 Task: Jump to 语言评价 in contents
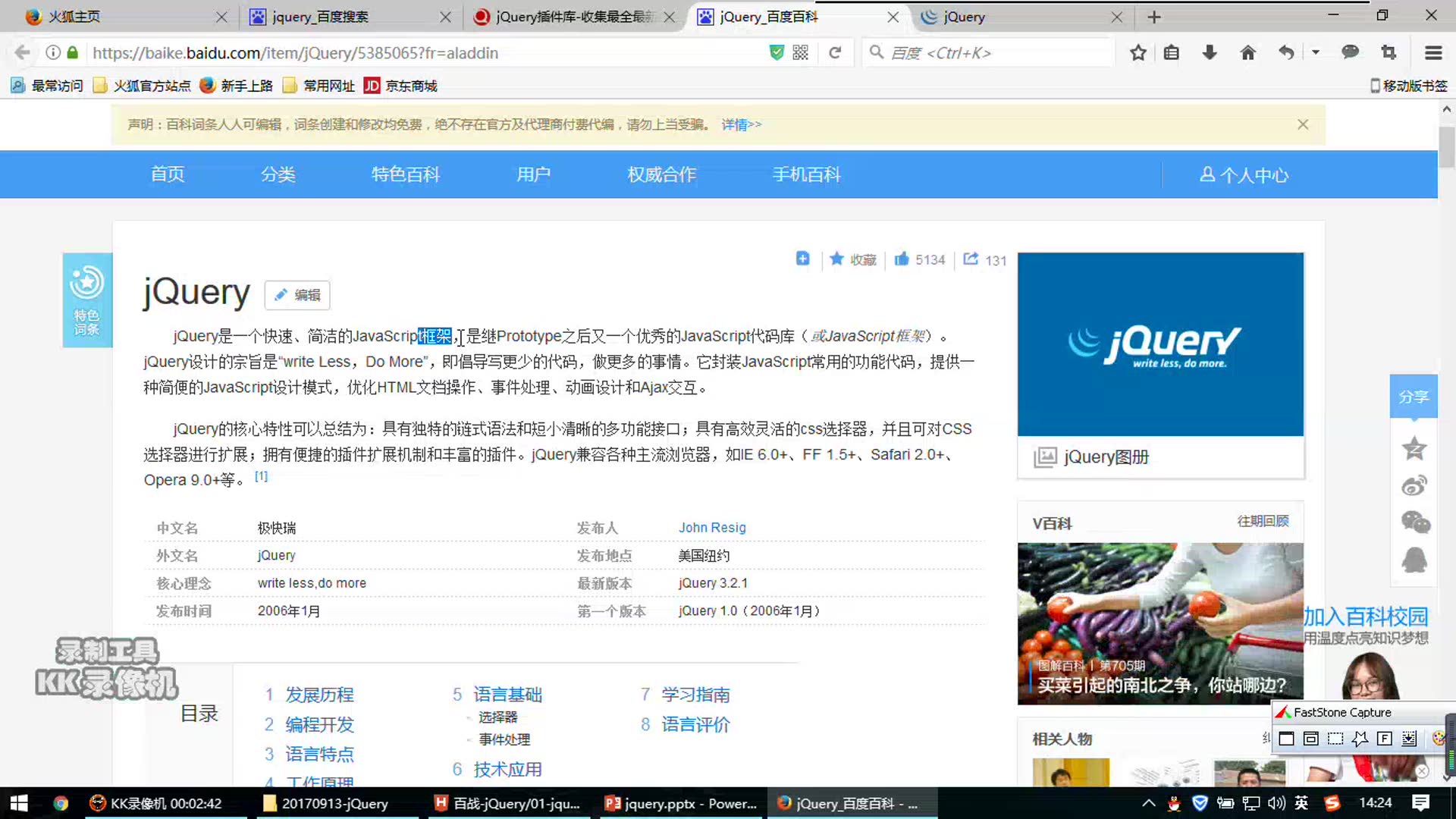click(x=695, y=724)
